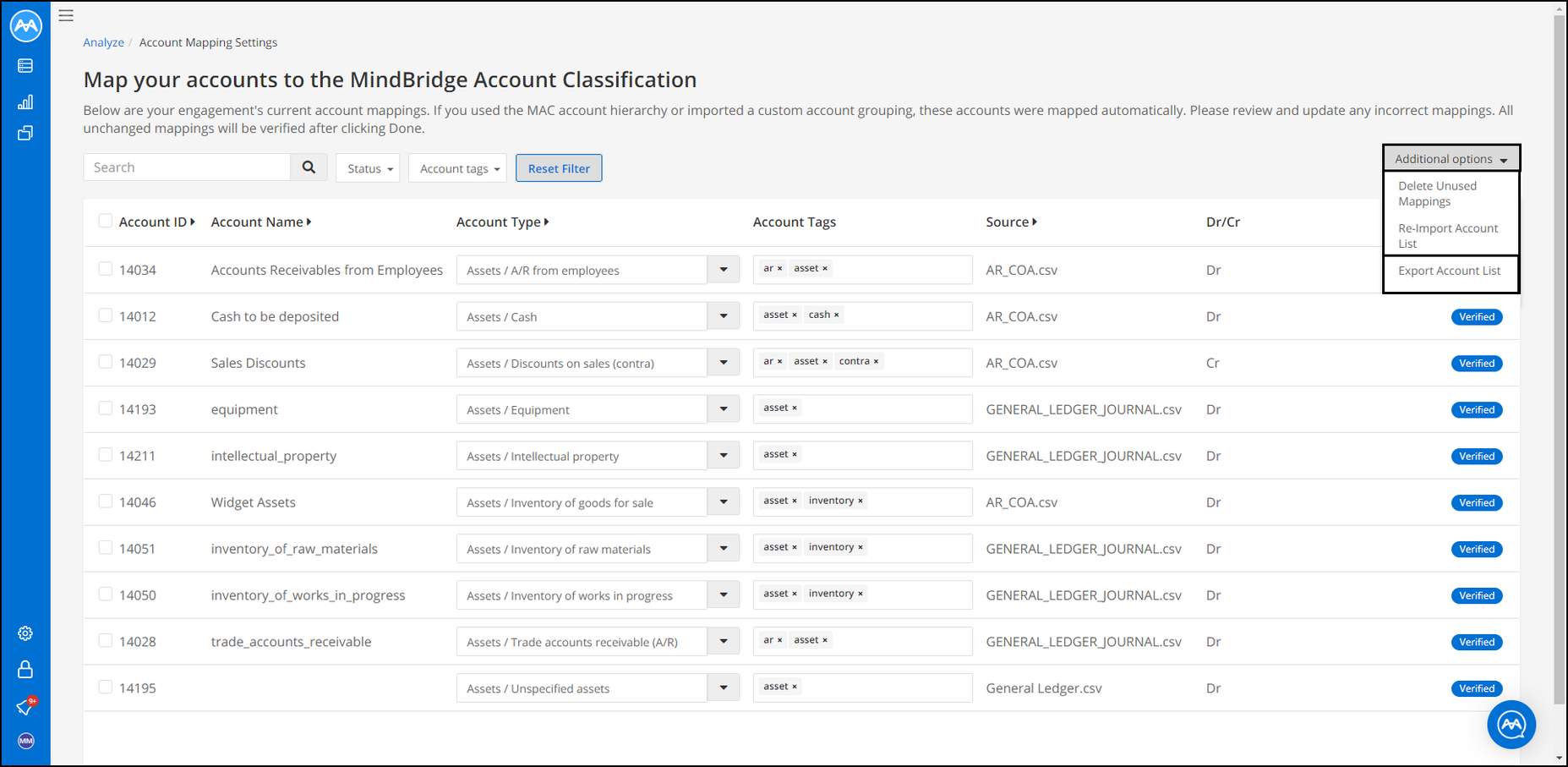This screenshot has width=1568, height=767.
Task: Open the libraries stack sidebar icon
Action: coord(25,134)
